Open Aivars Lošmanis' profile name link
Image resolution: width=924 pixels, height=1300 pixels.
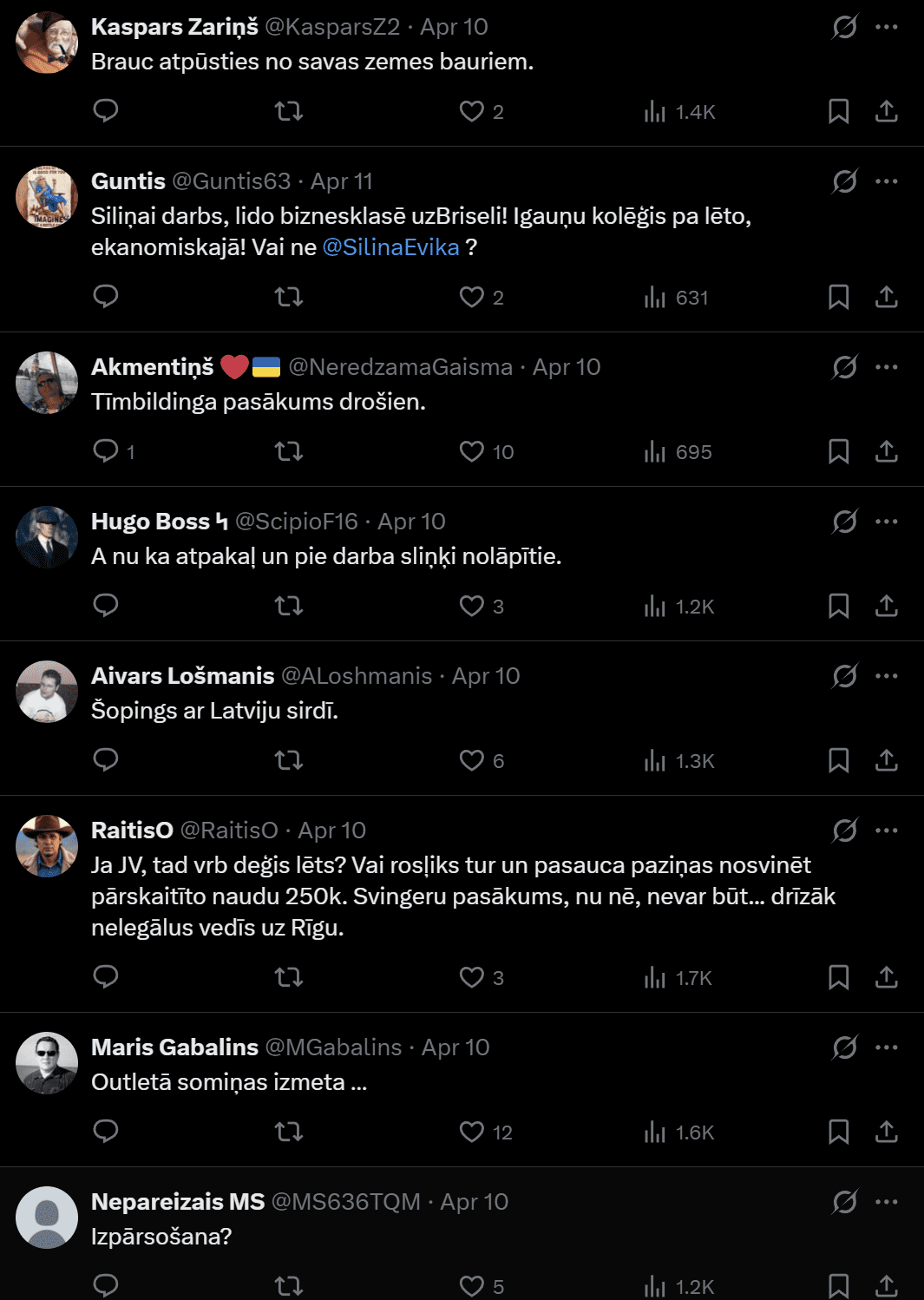(x=182, y=676)
